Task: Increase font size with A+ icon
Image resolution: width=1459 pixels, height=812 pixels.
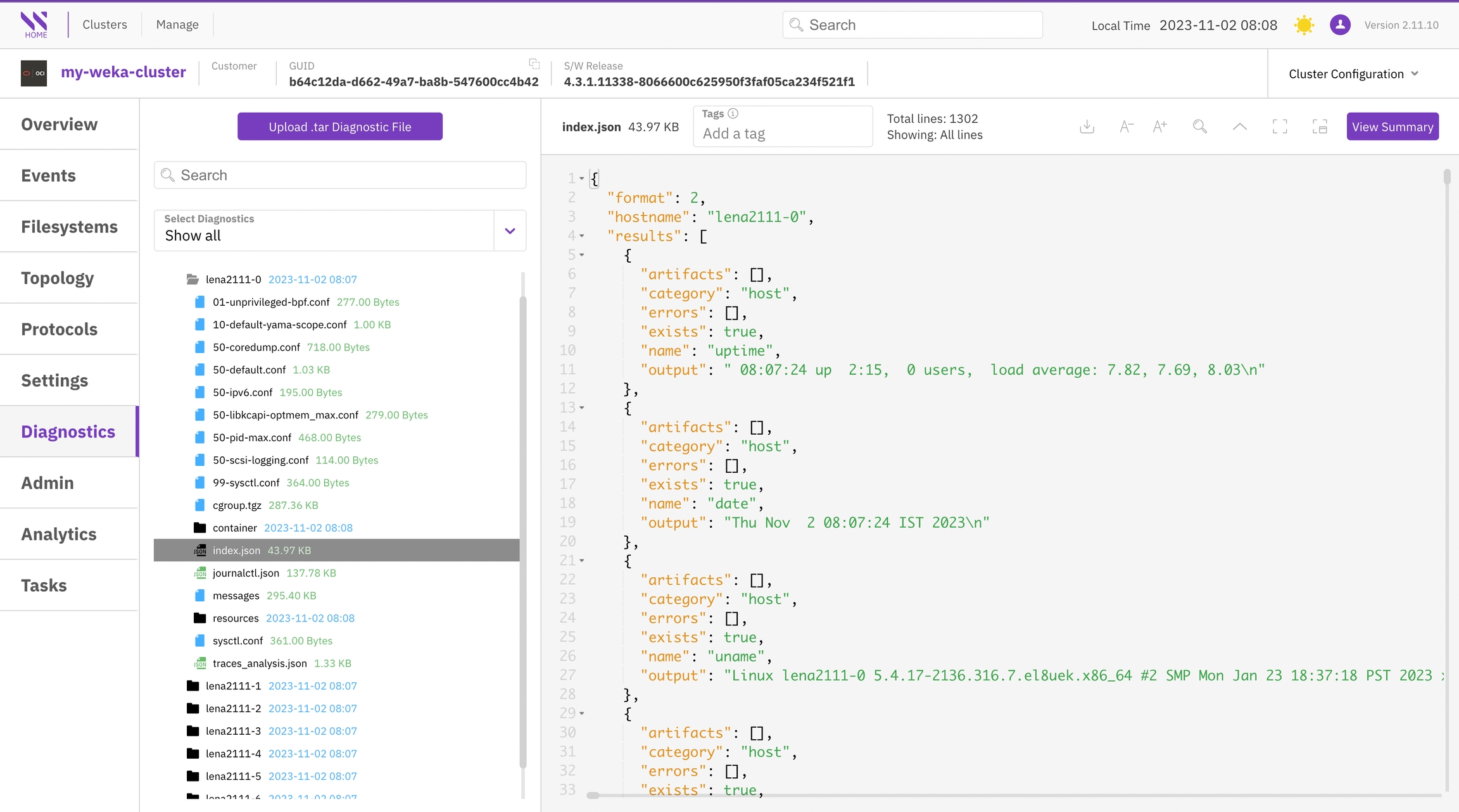Action: pos(1159,127)
